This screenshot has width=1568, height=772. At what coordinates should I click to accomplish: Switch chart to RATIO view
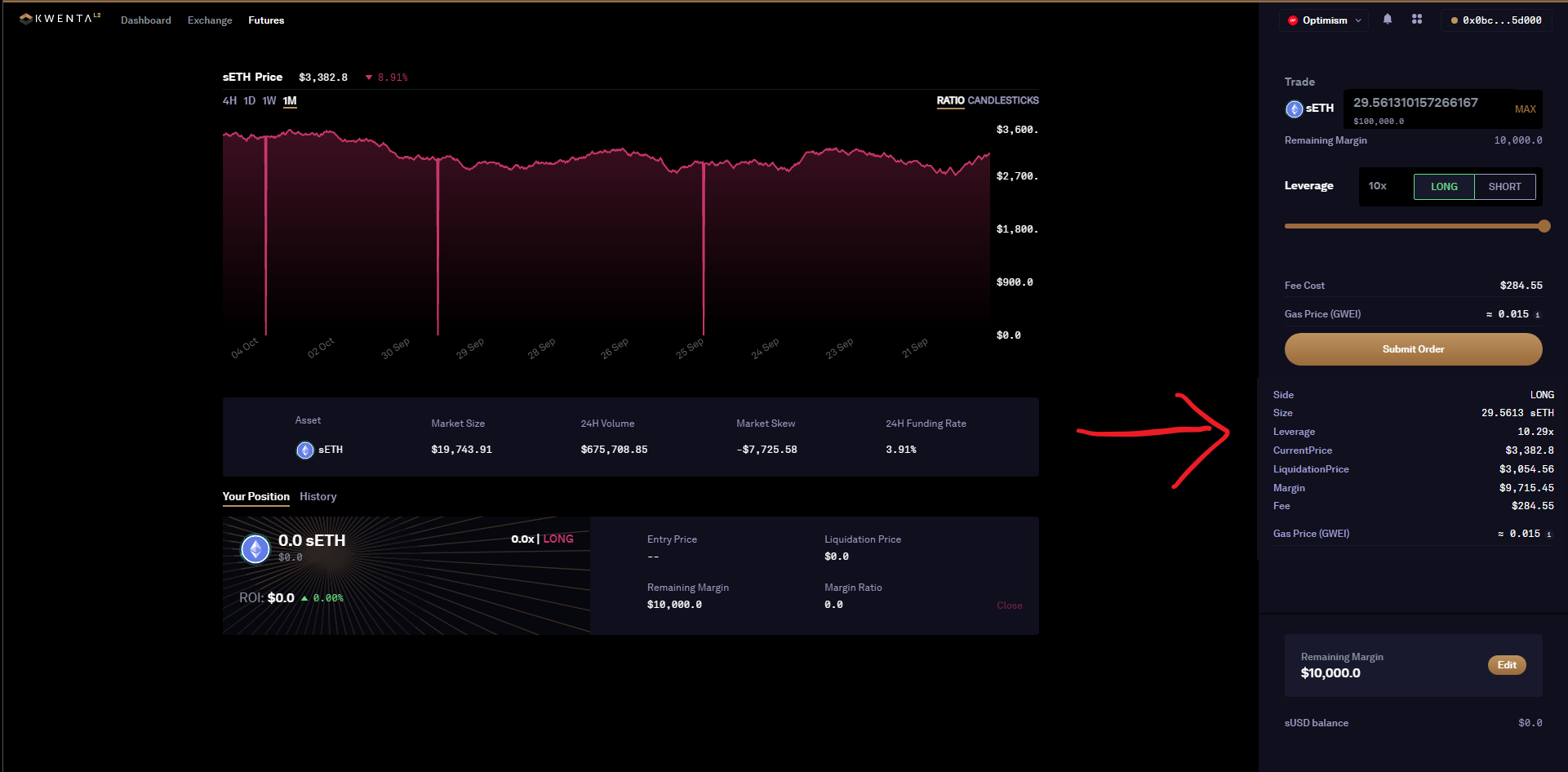click(950, 100)
